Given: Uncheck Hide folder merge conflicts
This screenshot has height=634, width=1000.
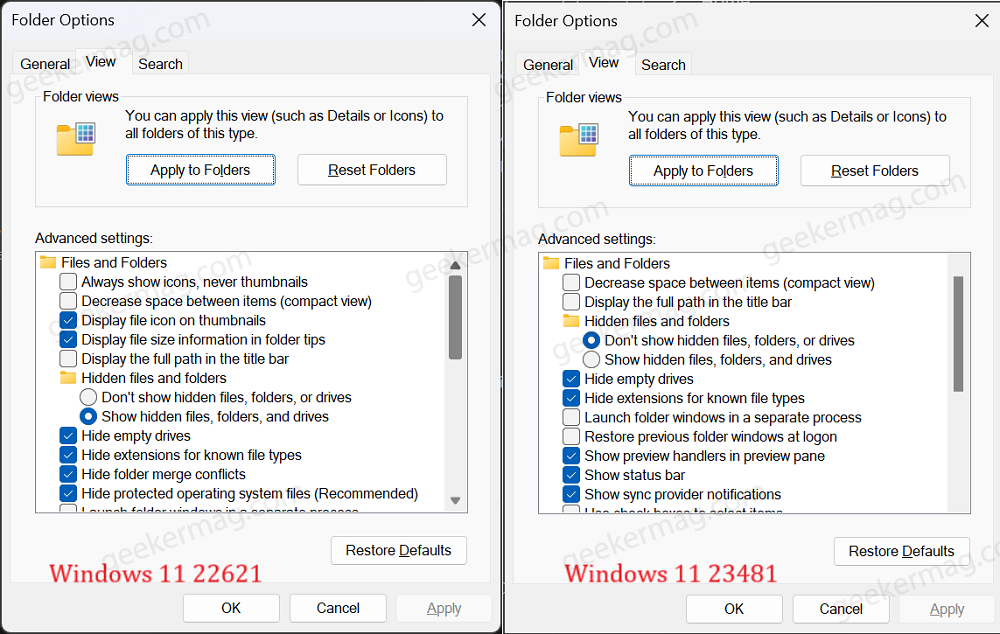Looking at the screenshot, I should [68, 474].
